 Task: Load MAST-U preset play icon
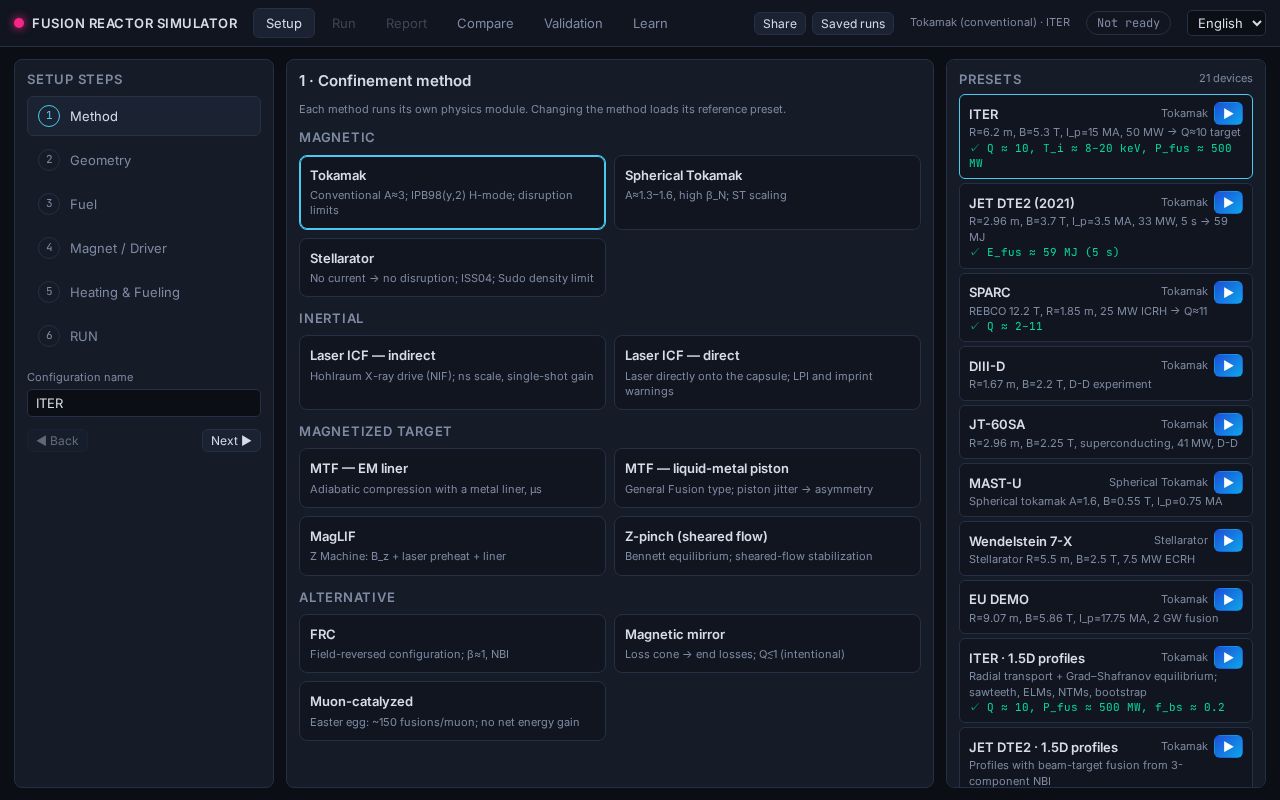[x=1228, y=483]
